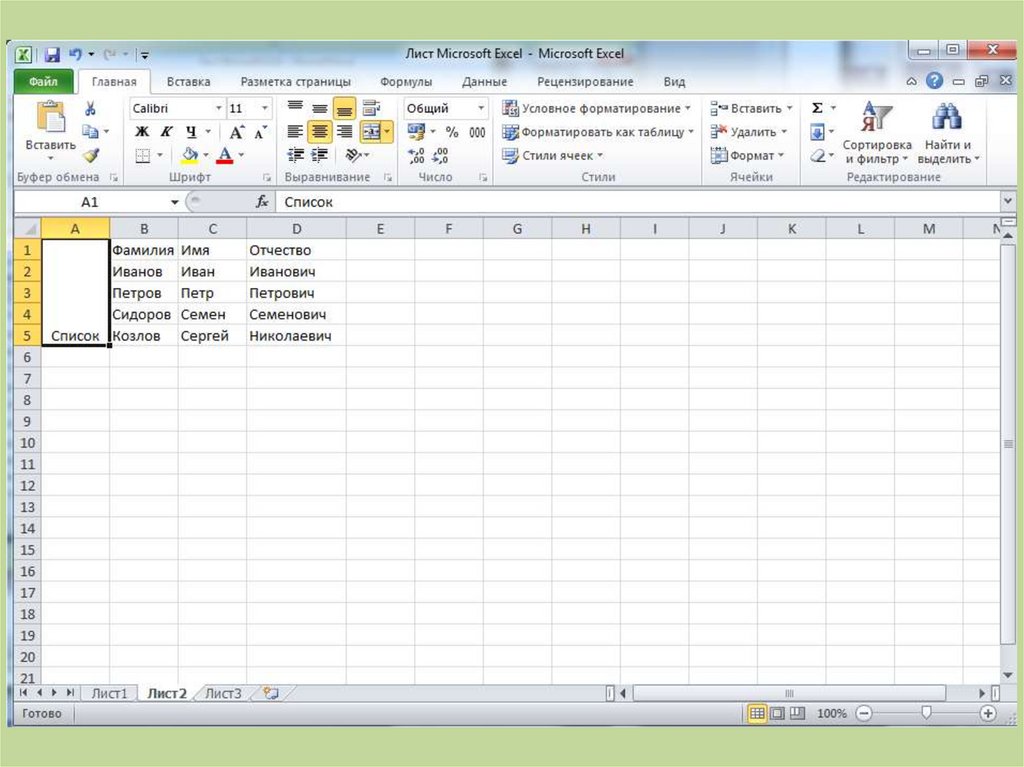Toggle italic К formatting
The image size is (1024, 767).
tap(166, 132)
